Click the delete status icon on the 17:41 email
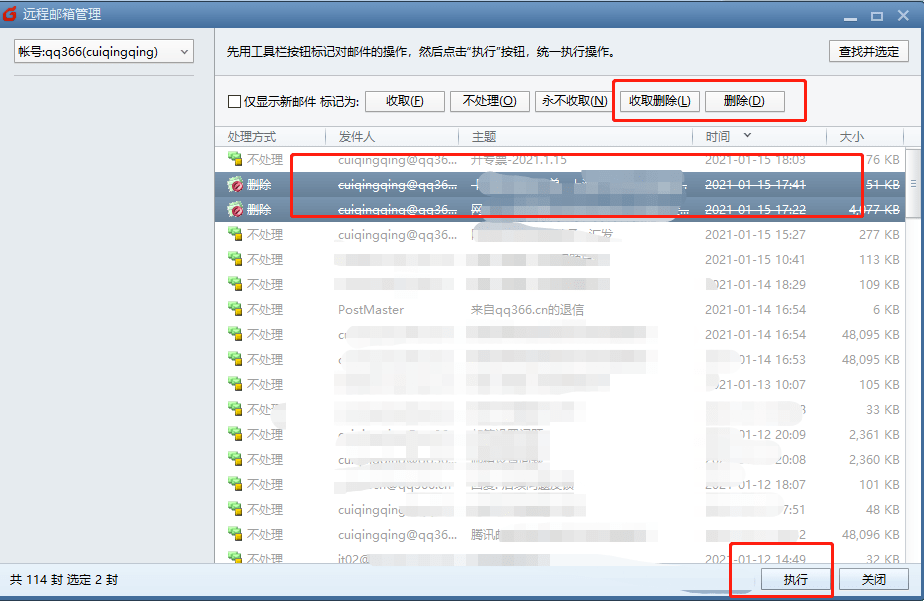The image size is (924, 601). (x=235, y=185)
